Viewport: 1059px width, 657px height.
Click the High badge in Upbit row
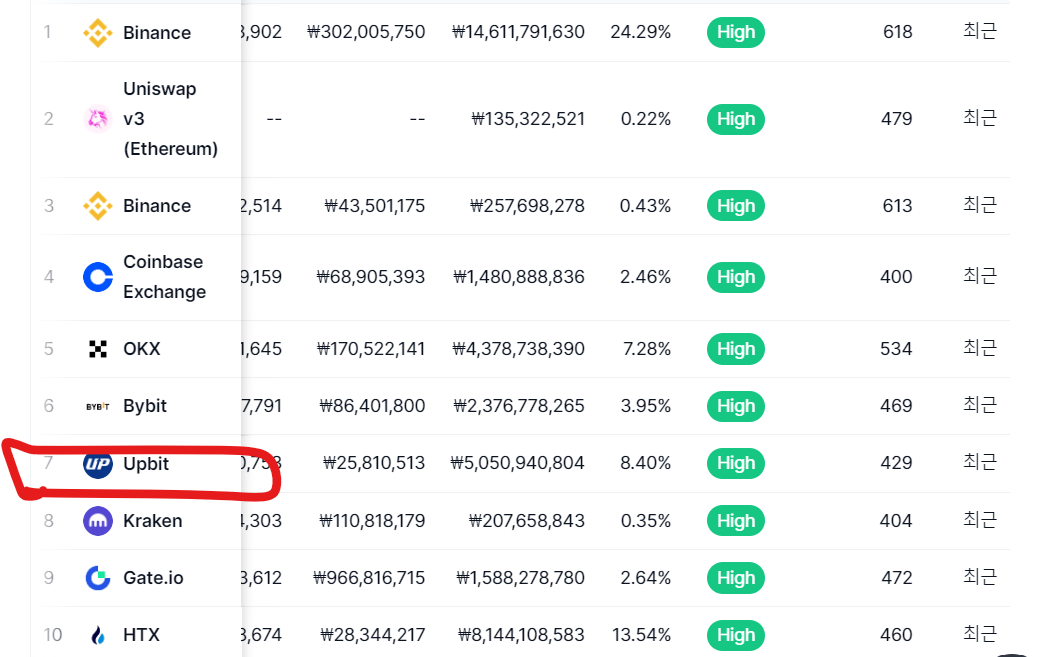(x=735, y=463)
